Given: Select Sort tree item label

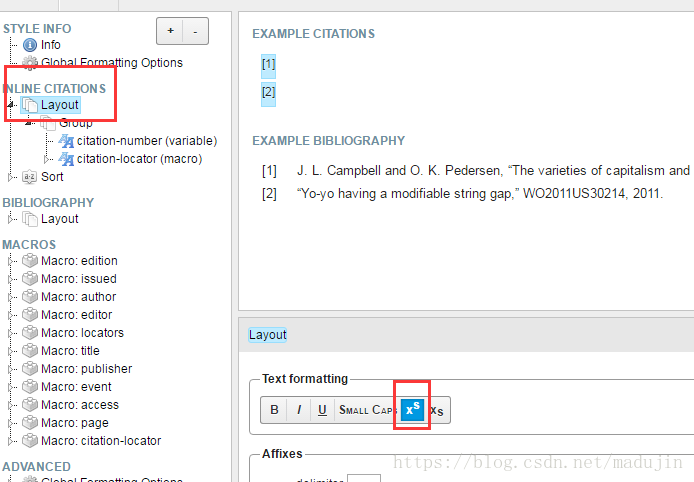Looking at the screenshot, I should click(x=52, y=177).
